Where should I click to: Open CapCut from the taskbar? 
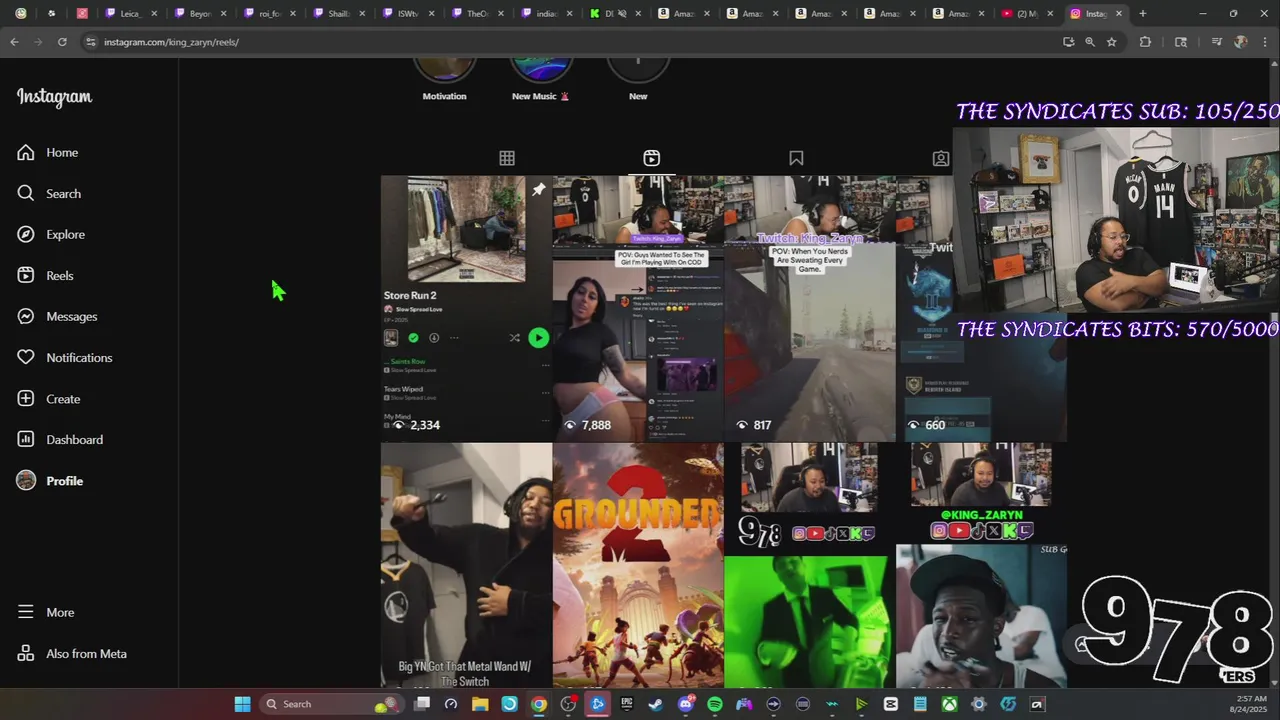point(891,704)
